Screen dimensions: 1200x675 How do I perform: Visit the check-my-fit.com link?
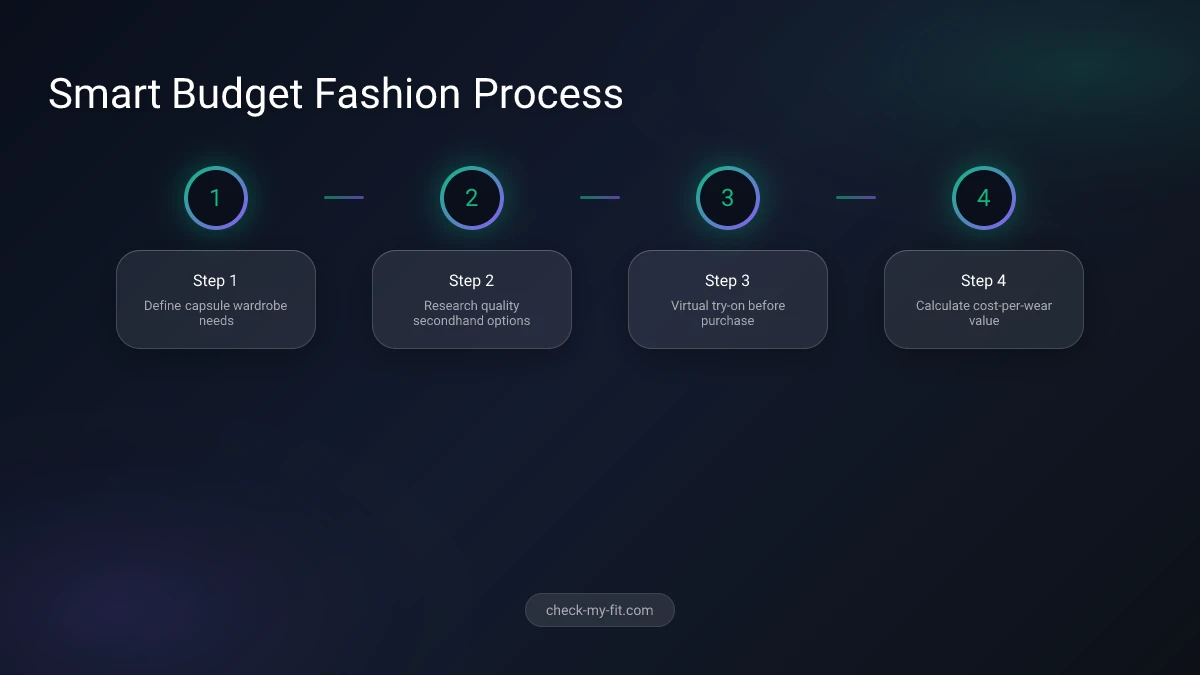(x=600, y=610)
